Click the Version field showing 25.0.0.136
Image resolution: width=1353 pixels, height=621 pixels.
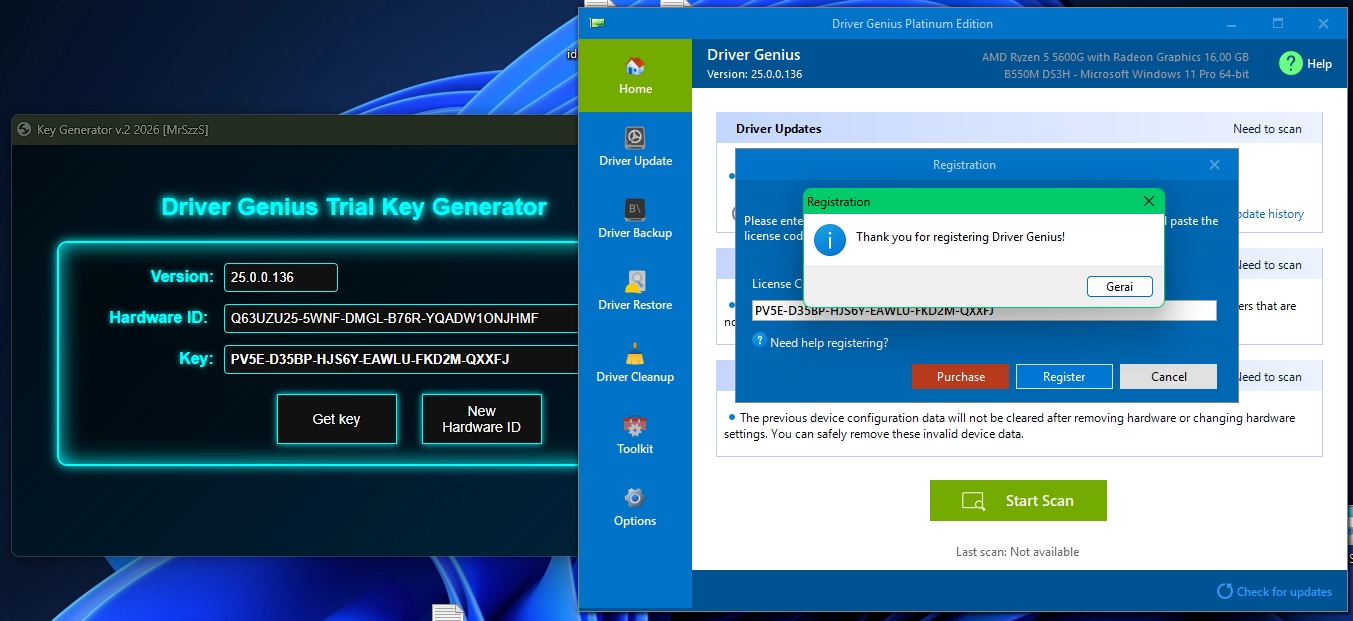click(x=280, y=277)
